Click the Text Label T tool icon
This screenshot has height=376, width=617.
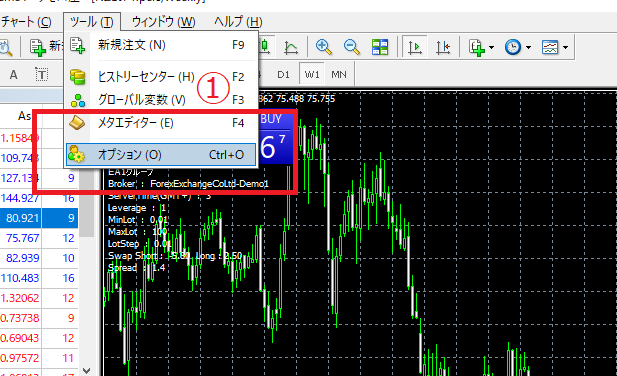41,74
